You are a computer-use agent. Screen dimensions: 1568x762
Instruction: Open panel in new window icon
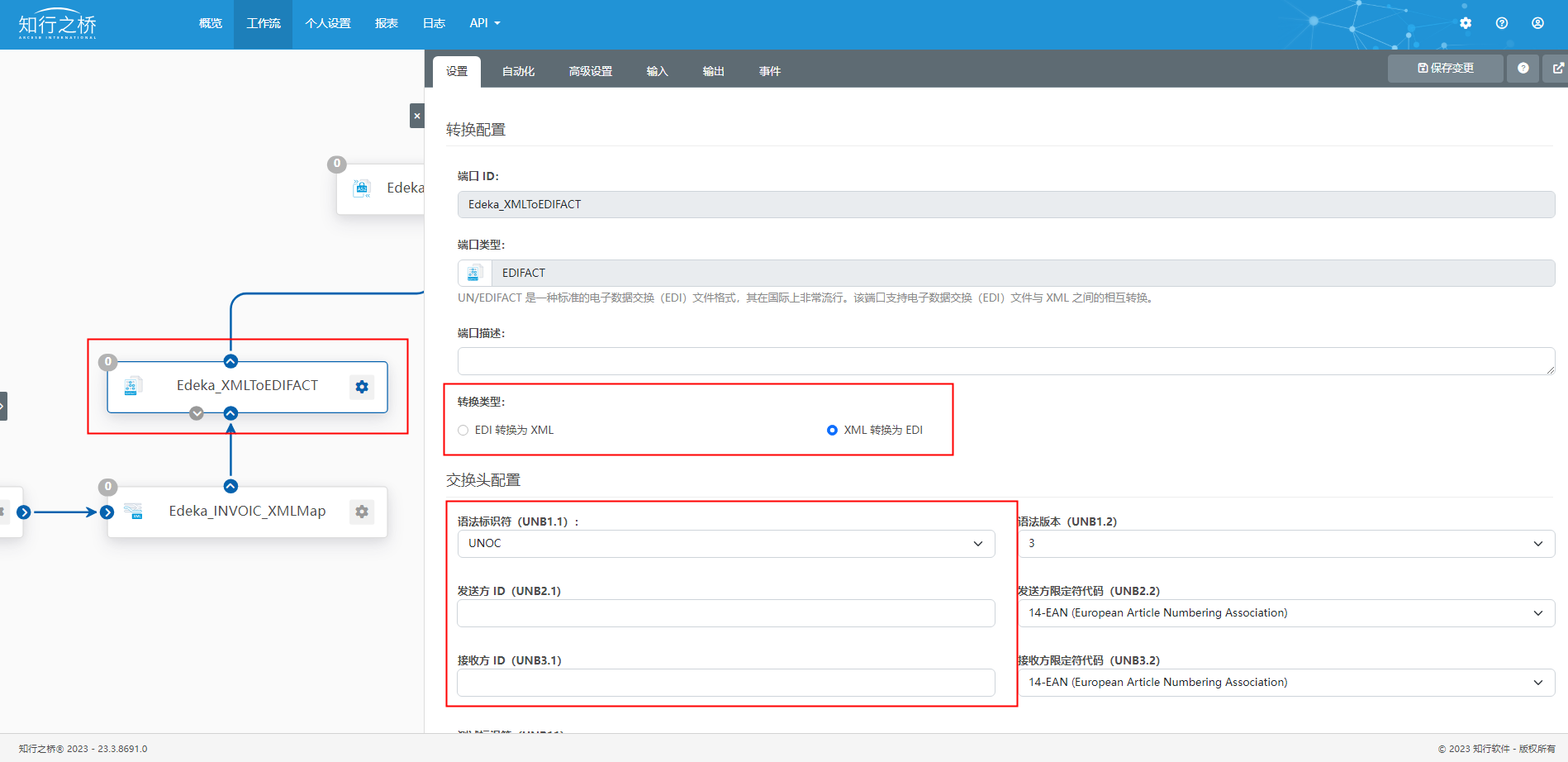point(1557,69)
